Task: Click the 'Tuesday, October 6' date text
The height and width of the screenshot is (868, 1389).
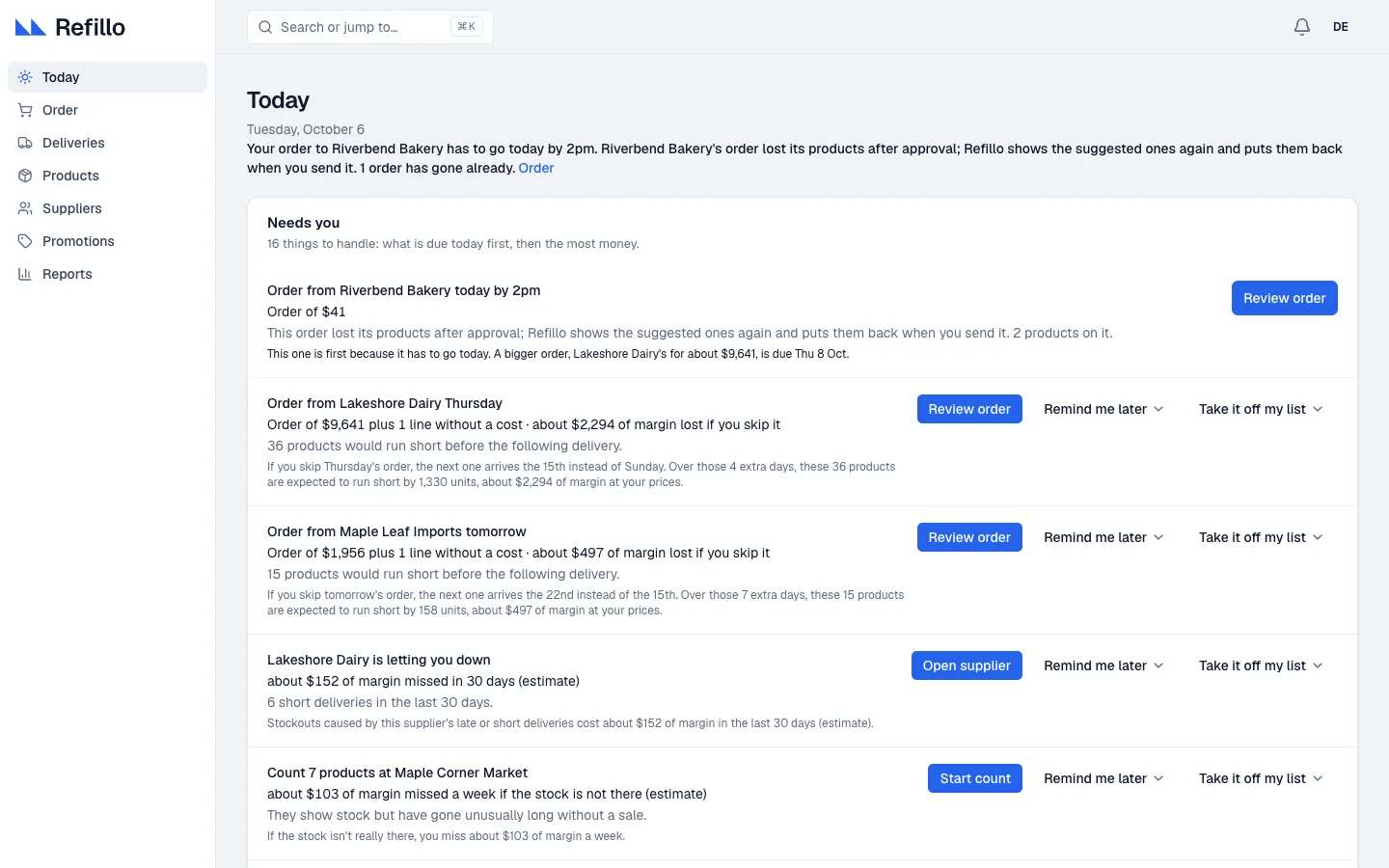Action: [x=306, y=129]
